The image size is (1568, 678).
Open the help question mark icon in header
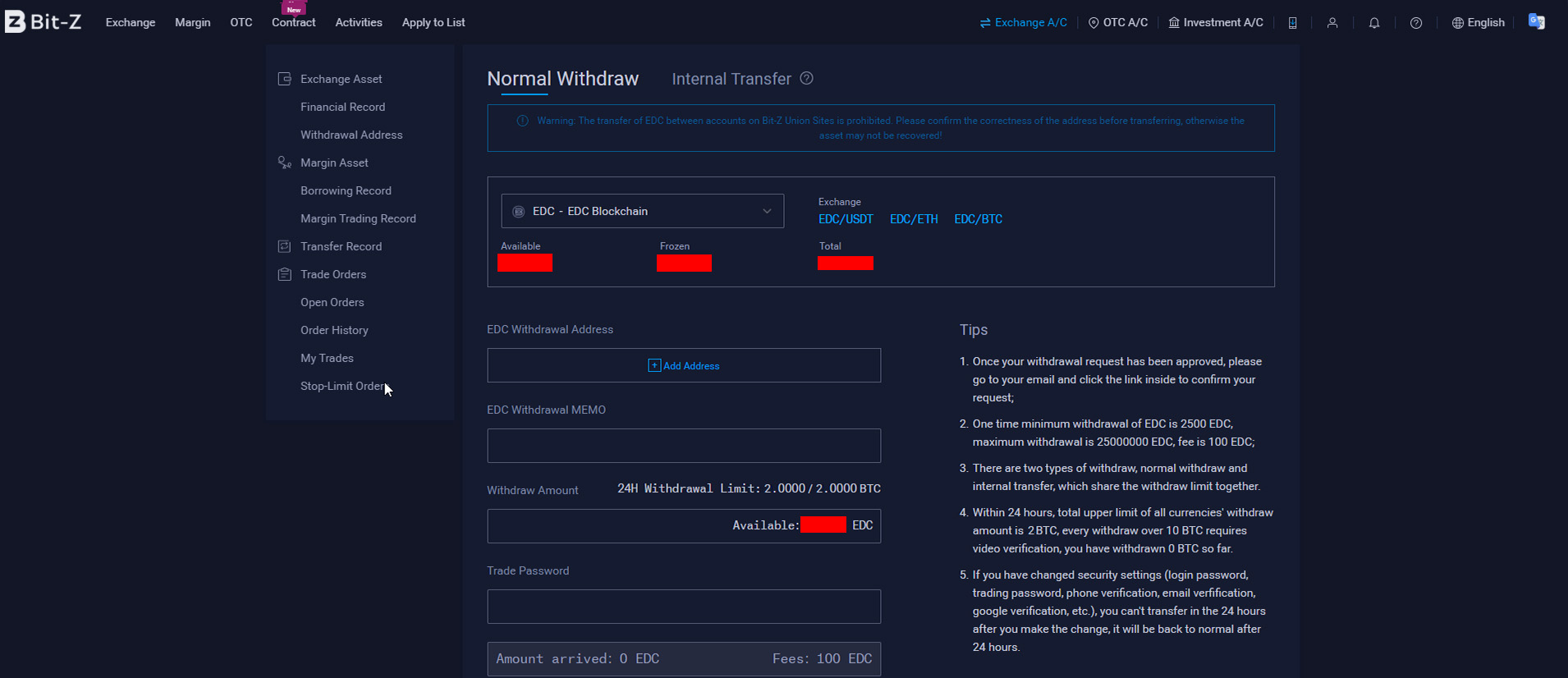(1416, 23)
